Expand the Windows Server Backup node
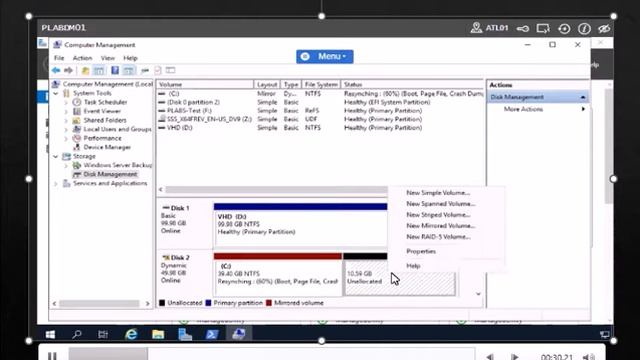 (66, 165)
